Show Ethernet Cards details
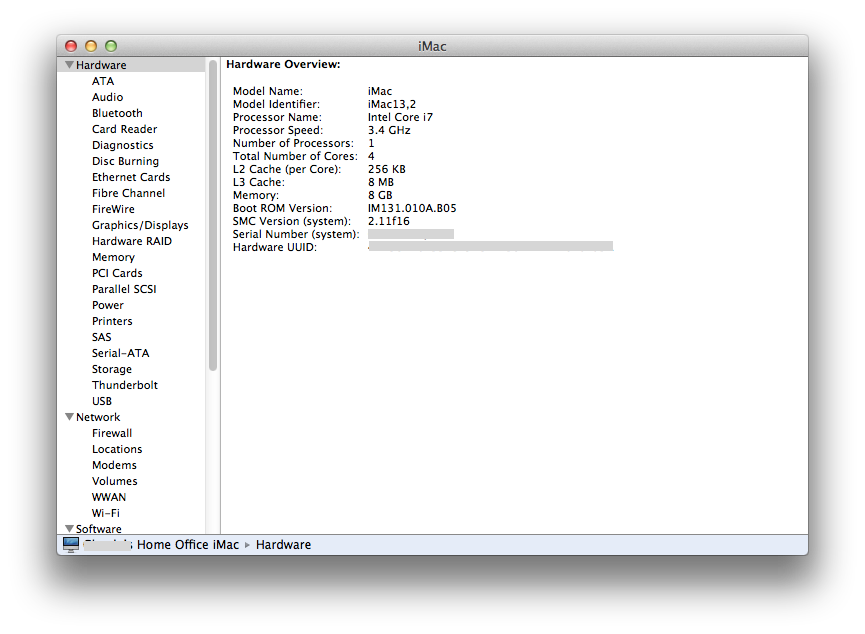 coord(131,177)
